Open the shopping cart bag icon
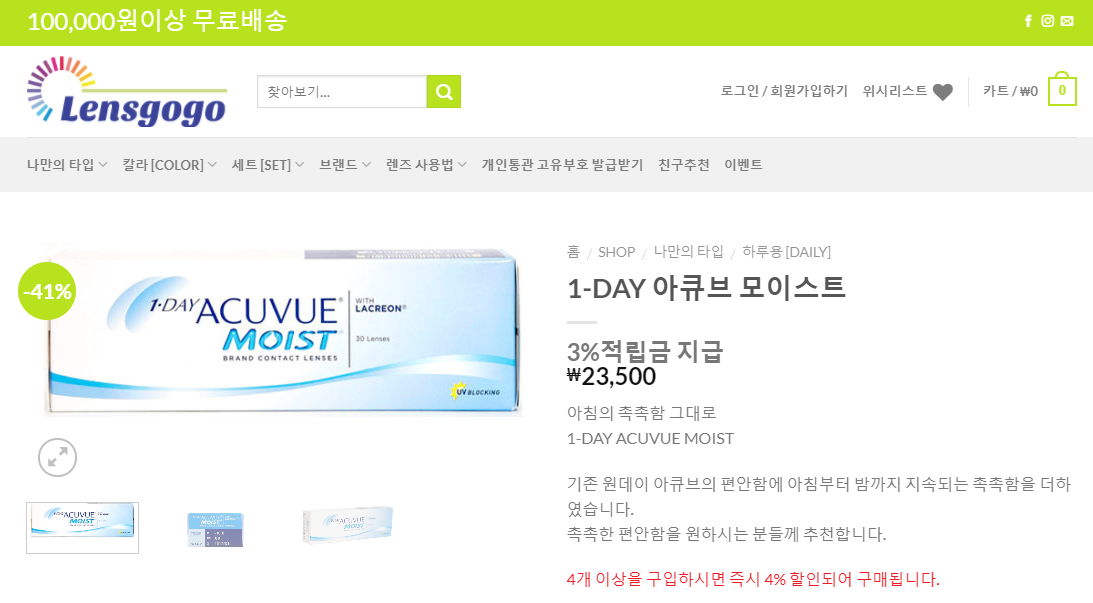The image size is (1093, 603). pos(1062,89)
